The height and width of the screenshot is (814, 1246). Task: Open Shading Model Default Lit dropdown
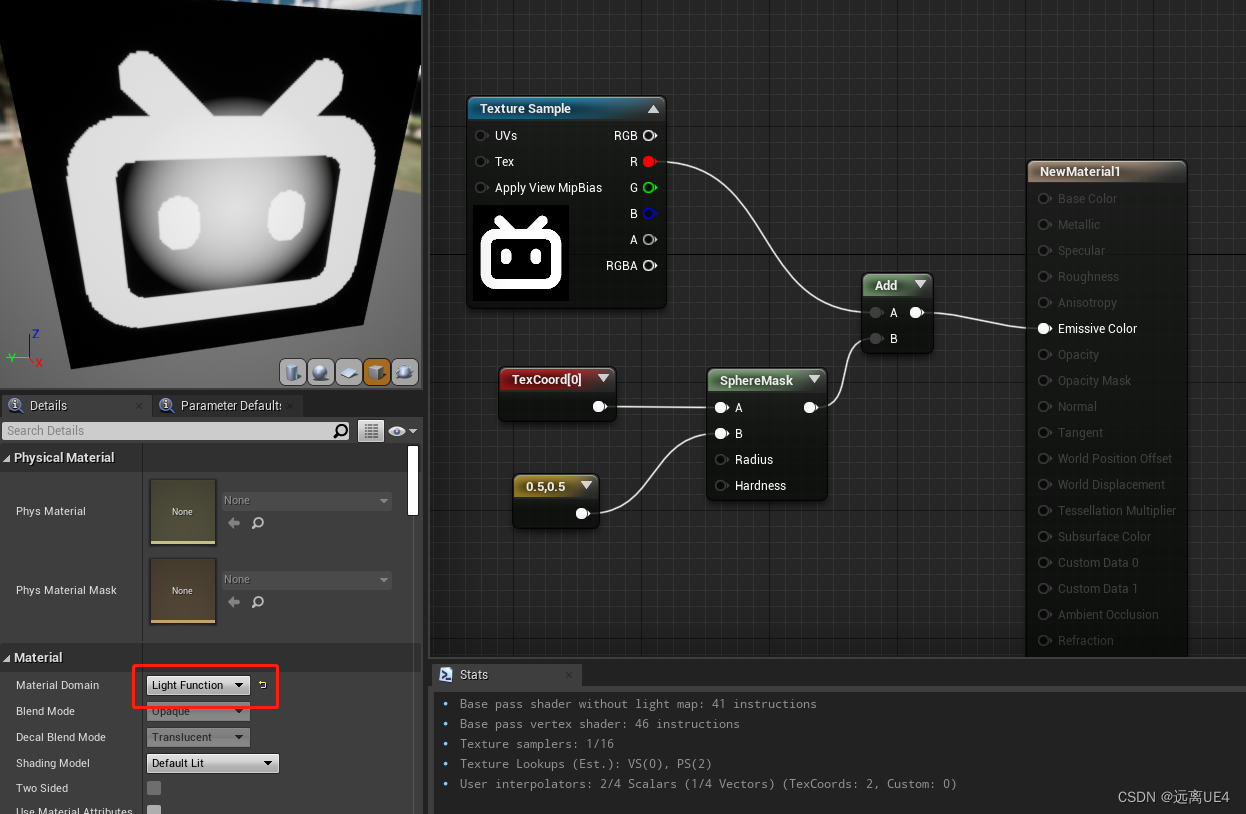point(213,763)
